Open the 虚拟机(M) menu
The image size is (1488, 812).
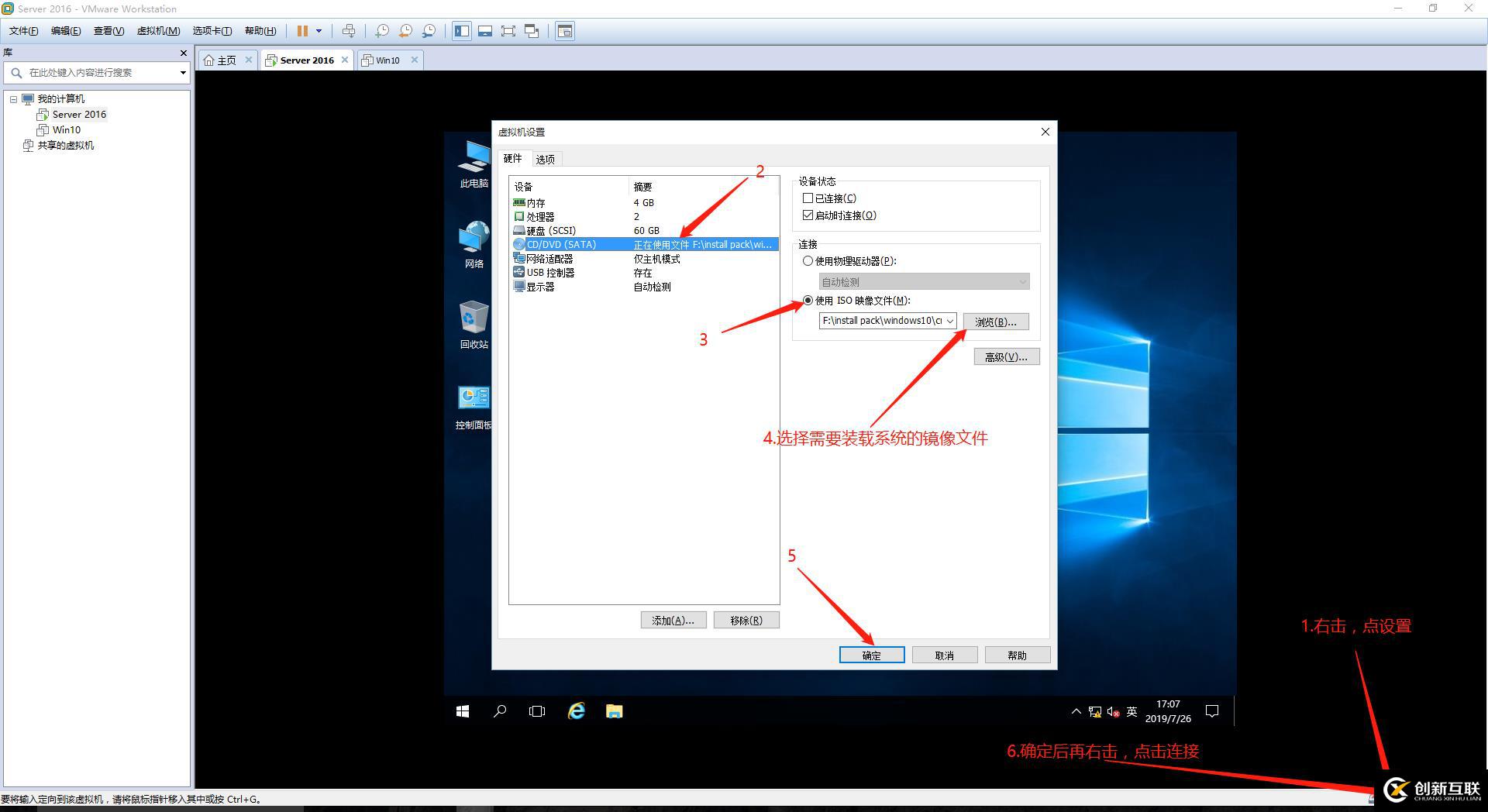pos(158,31)
